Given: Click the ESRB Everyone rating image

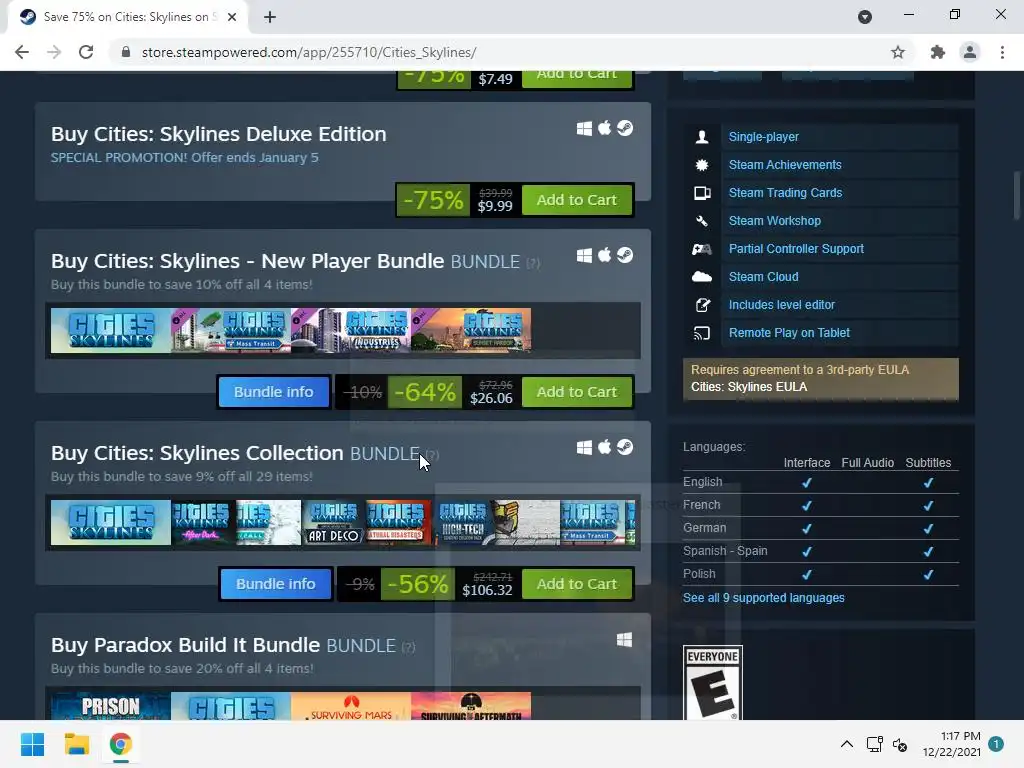Looking at the screenshot, I should pos(712,683).
